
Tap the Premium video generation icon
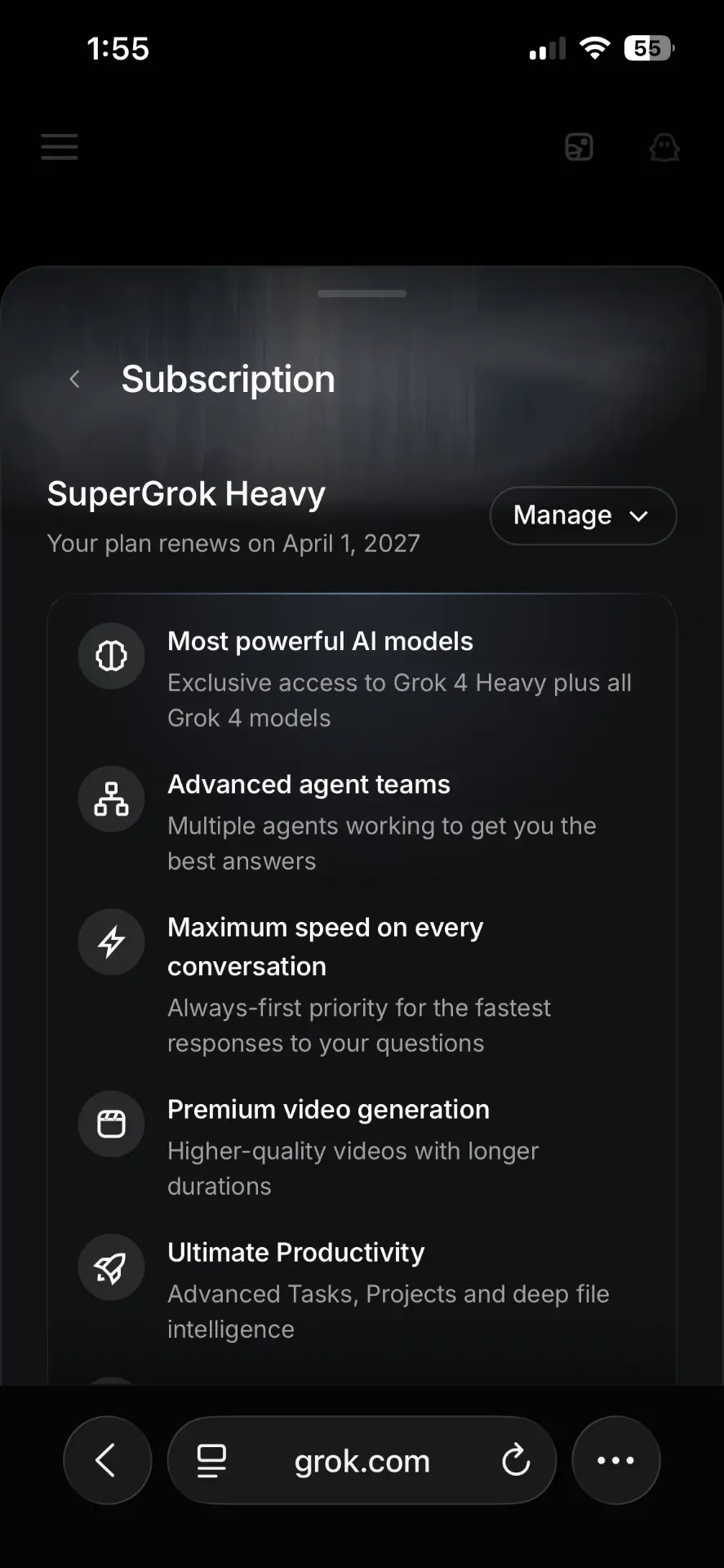click(112, 1124)
